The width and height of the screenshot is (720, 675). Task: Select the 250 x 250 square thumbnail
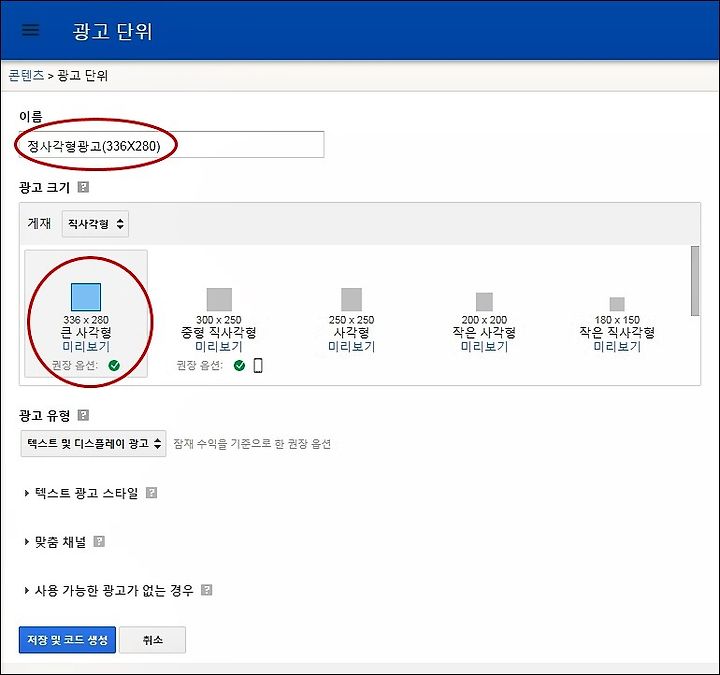click(351, 299)
